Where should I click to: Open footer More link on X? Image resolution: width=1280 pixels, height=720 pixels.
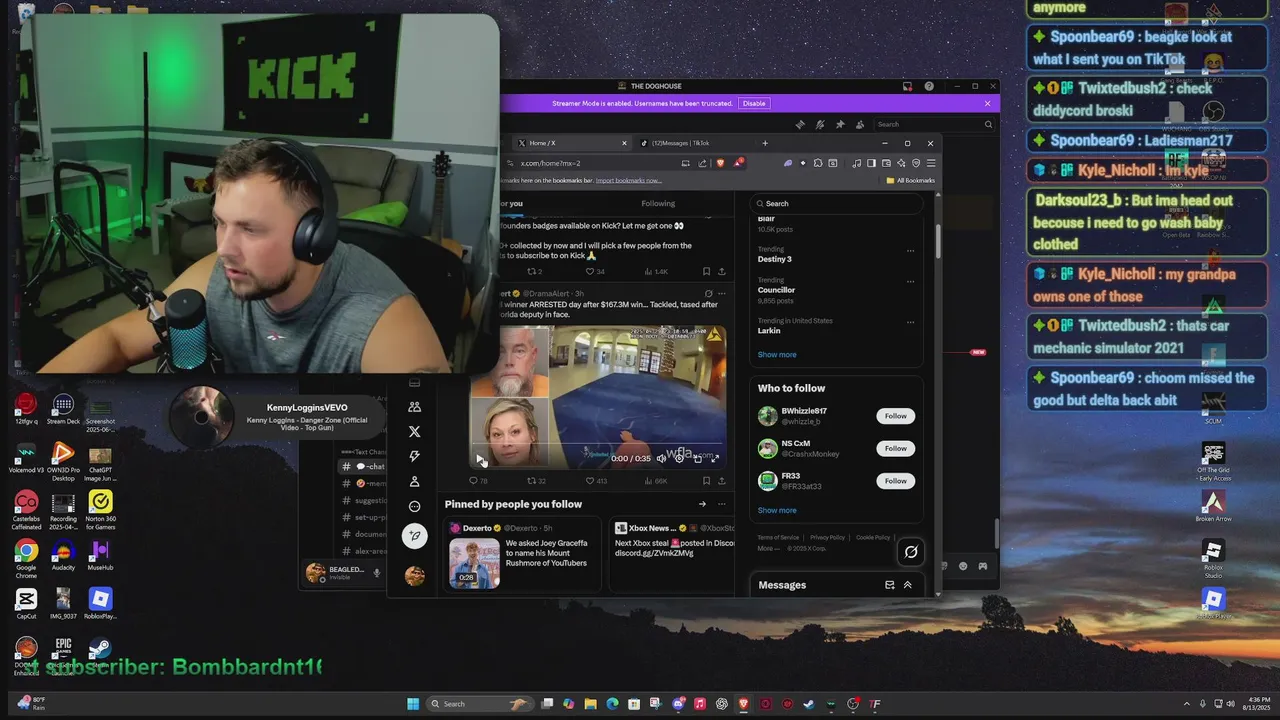click(x=768, y=548)
